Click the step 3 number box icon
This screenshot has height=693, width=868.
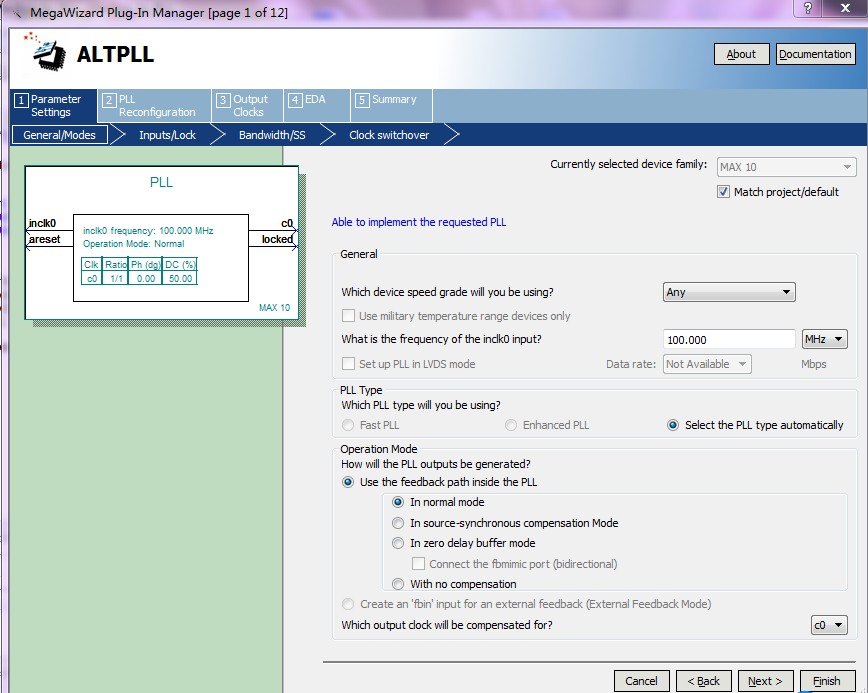[x=223, y=100]
